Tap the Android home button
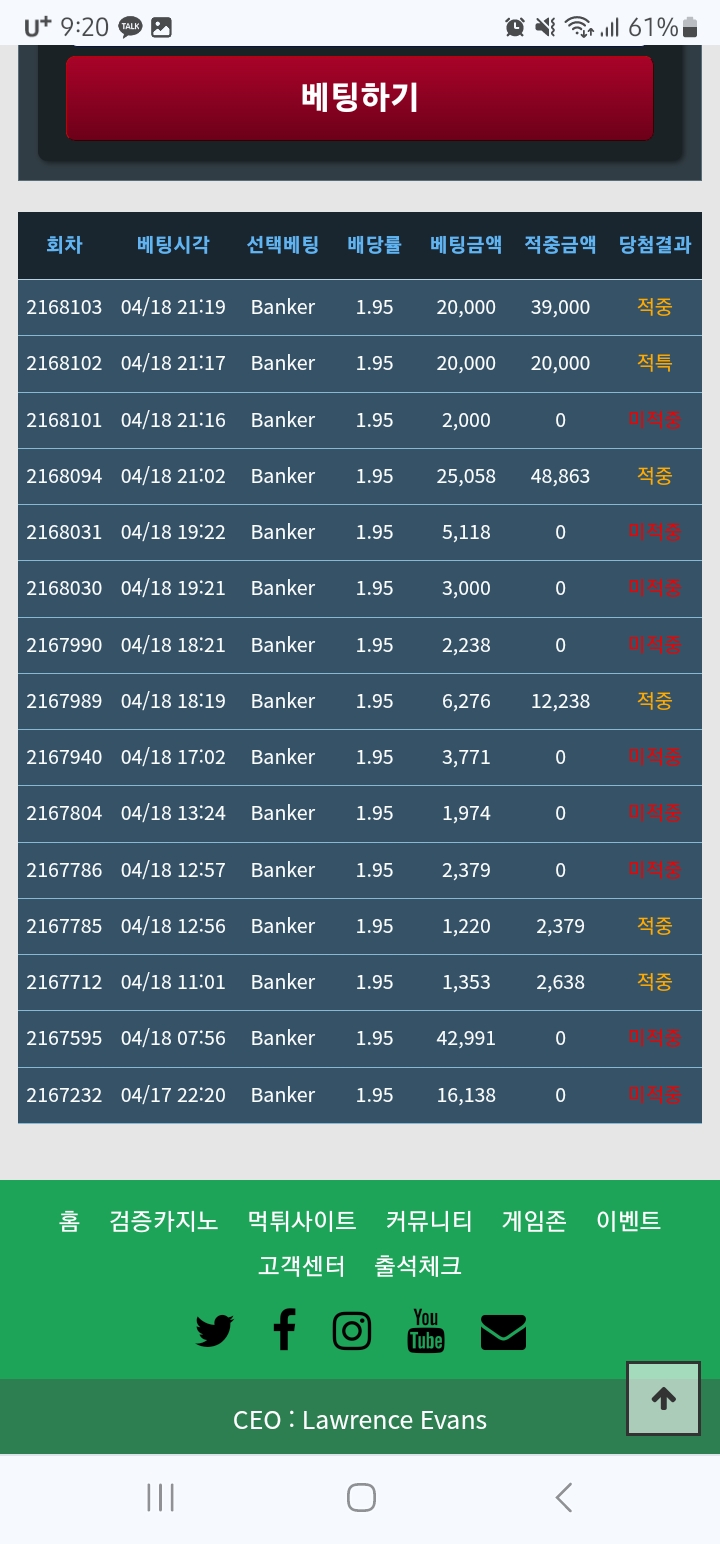 pos(361,1497)
